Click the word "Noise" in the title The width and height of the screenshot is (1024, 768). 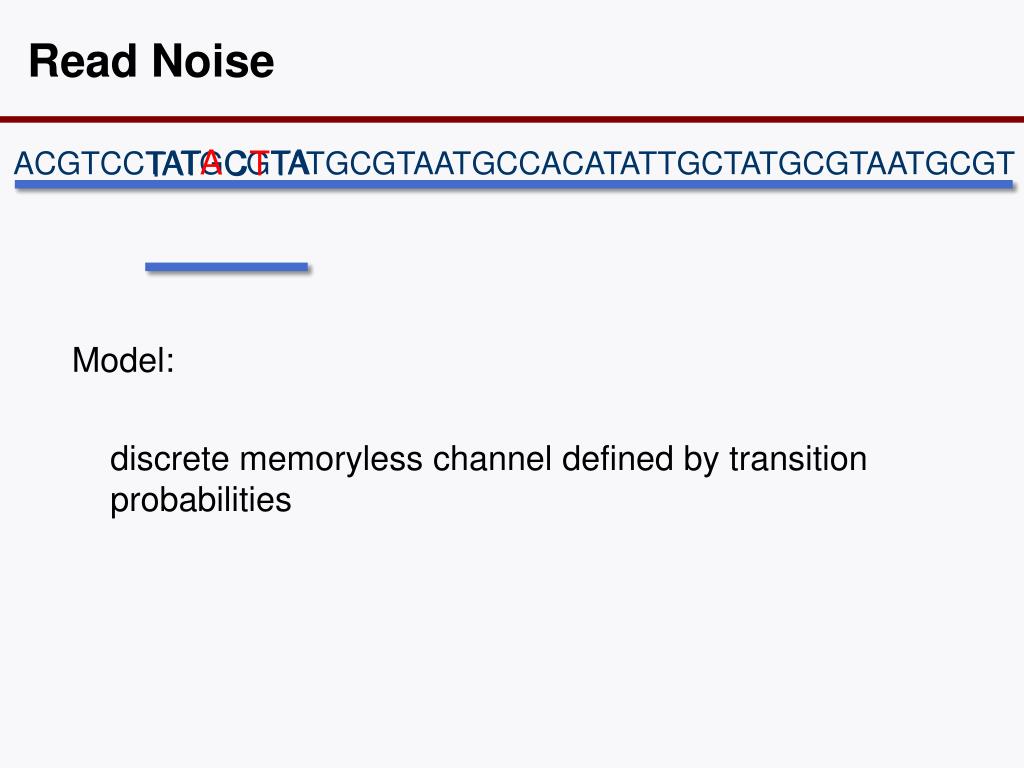(x=212, y=61)
